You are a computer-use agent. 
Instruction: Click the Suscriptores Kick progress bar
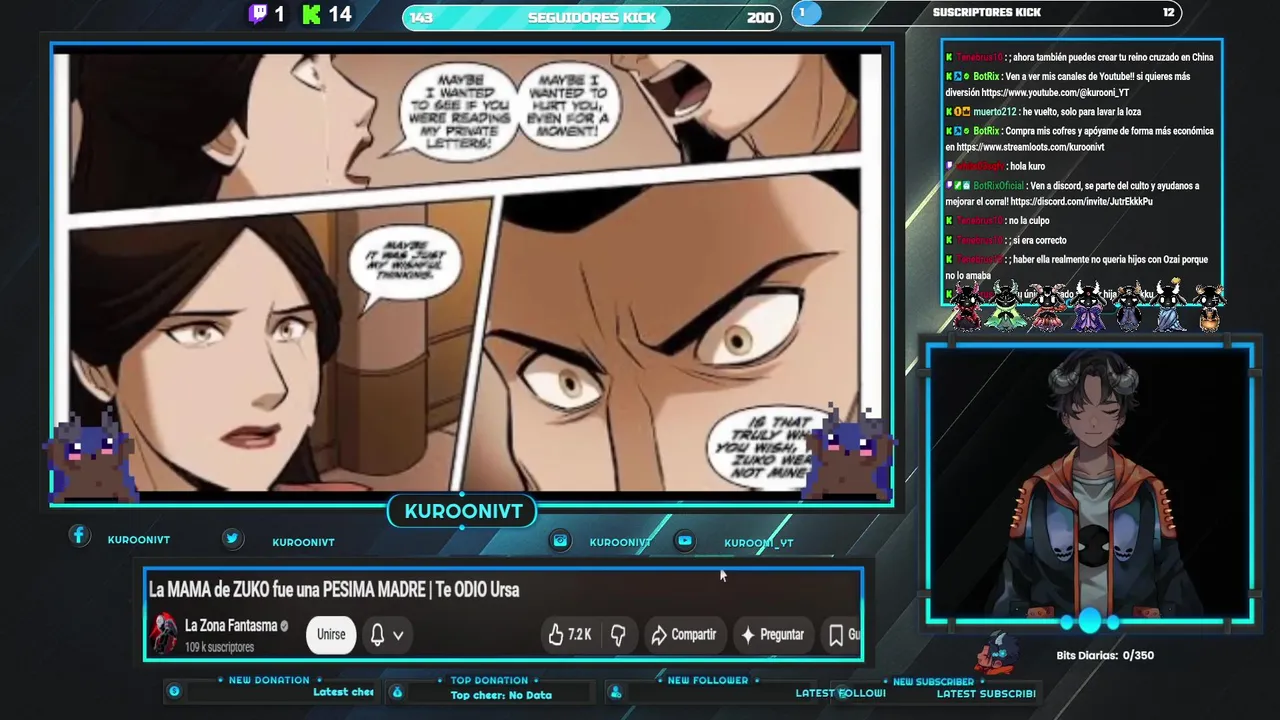[x=987, y=13]
